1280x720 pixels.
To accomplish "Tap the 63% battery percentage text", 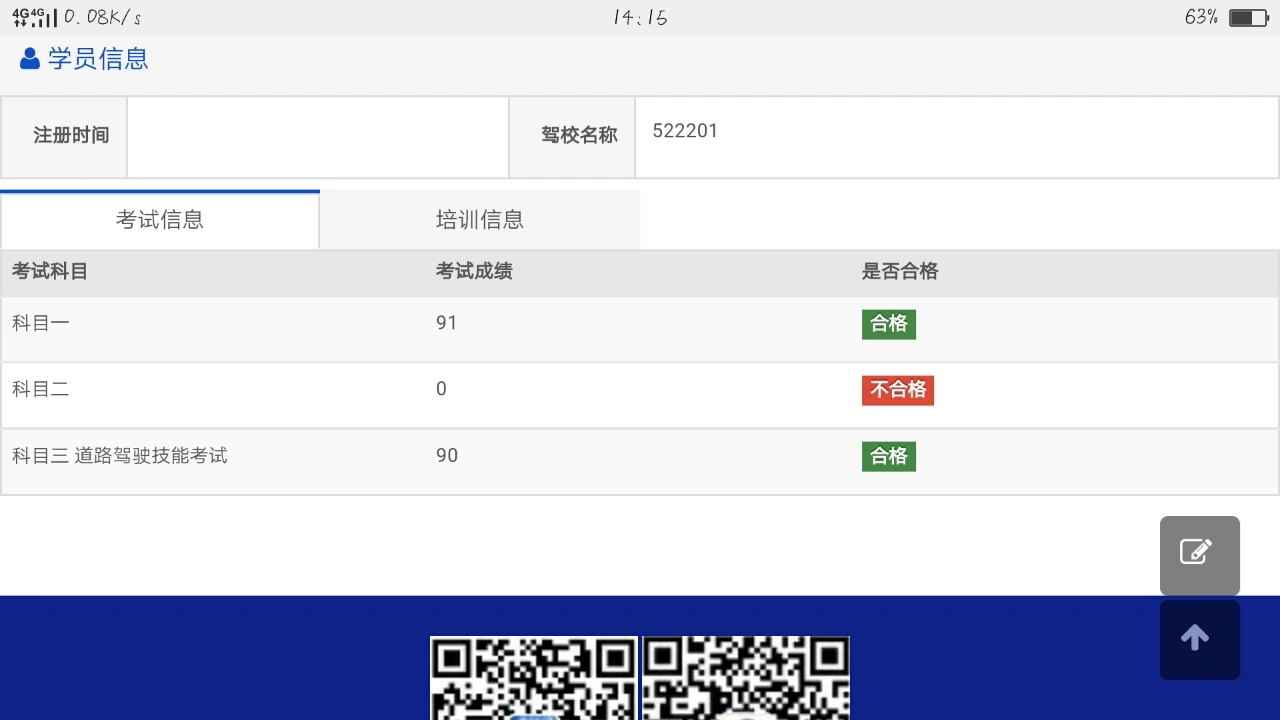I will point(1201,17).
